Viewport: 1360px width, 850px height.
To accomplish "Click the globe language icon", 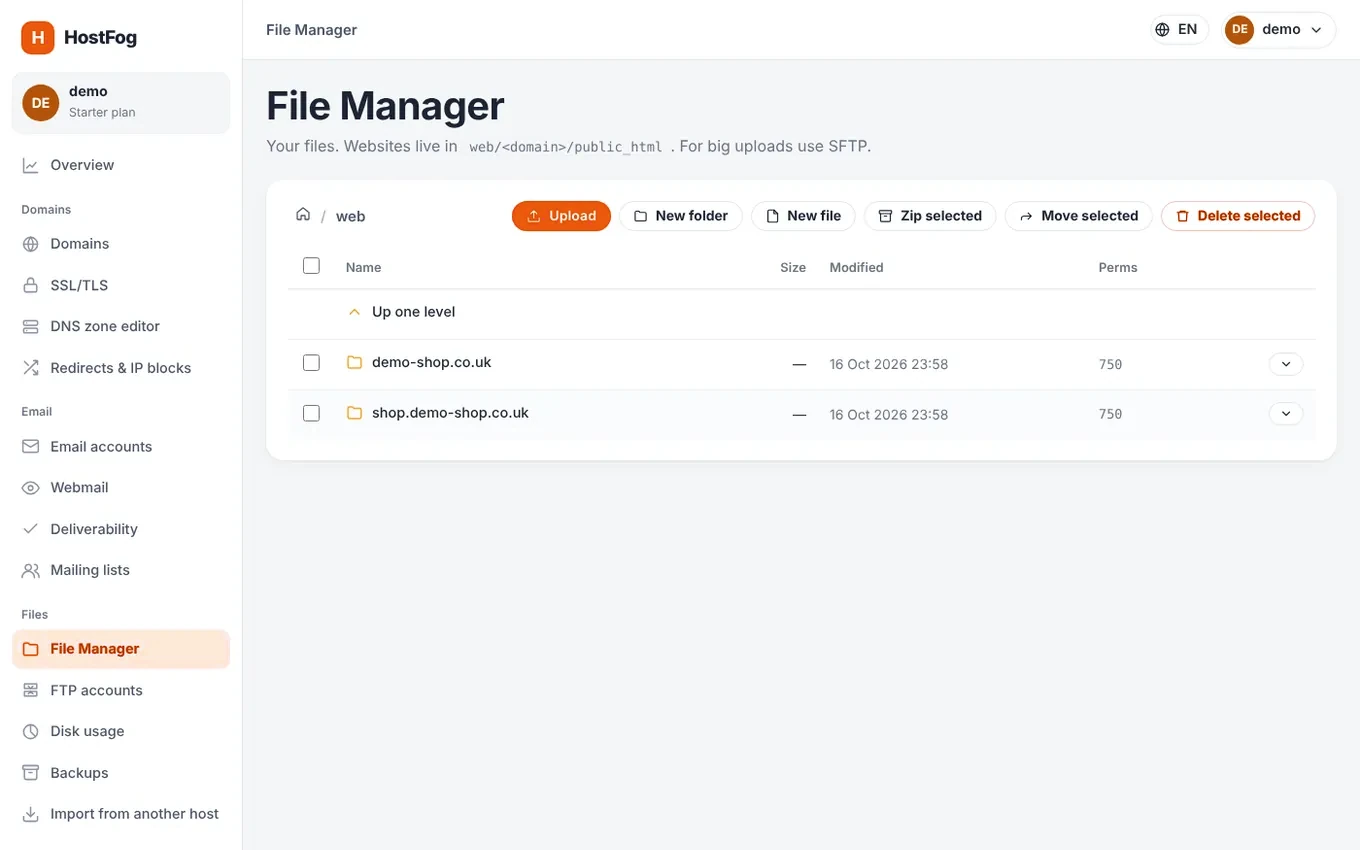I will (x=1162, y=30).
